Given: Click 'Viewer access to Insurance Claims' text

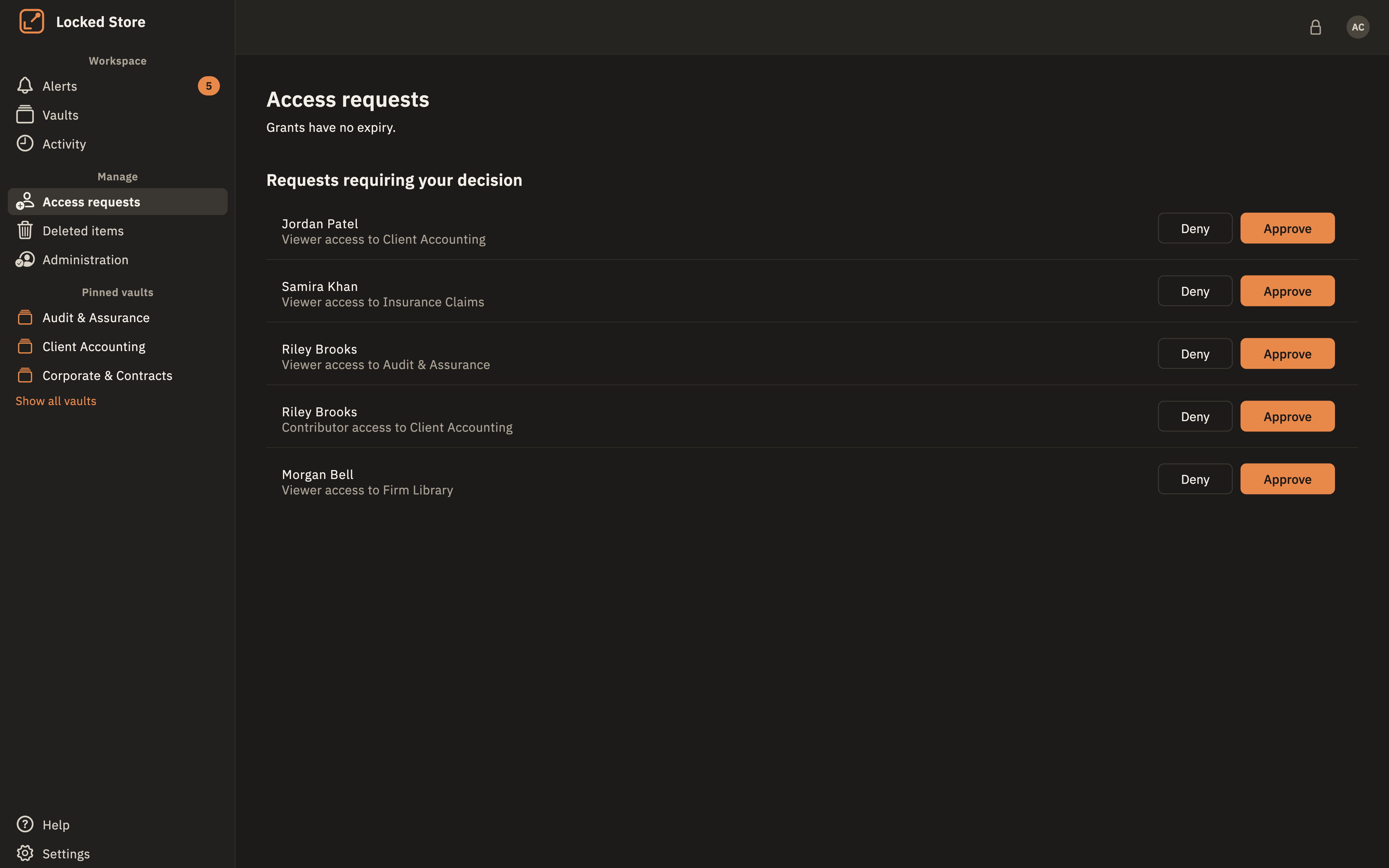Looking at the screenshot, I should pos(383,302).
